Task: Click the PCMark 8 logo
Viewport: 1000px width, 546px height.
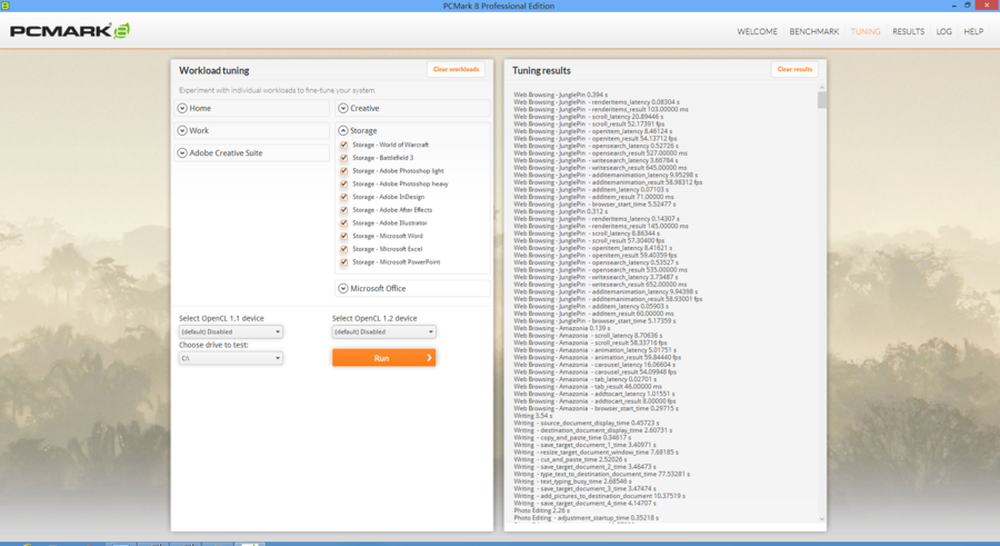Action: pyautogui.click(x=70, y=31)
